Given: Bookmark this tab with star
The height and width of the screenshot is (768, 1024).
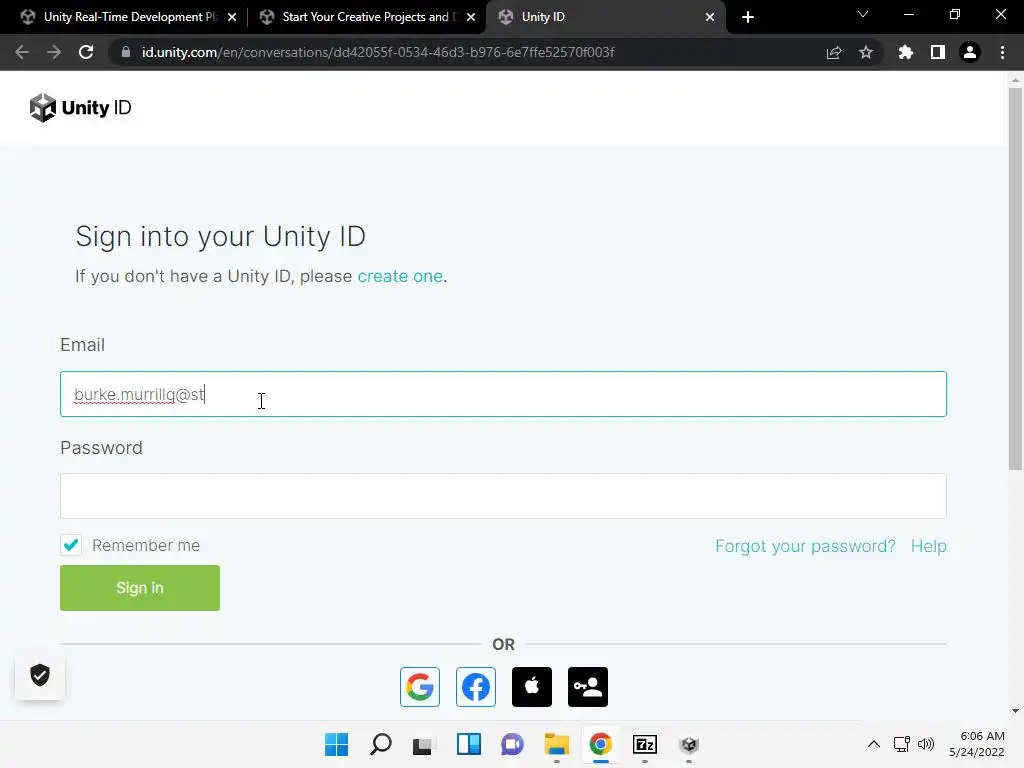Looking at the screenshot, I should click(866, 52).
